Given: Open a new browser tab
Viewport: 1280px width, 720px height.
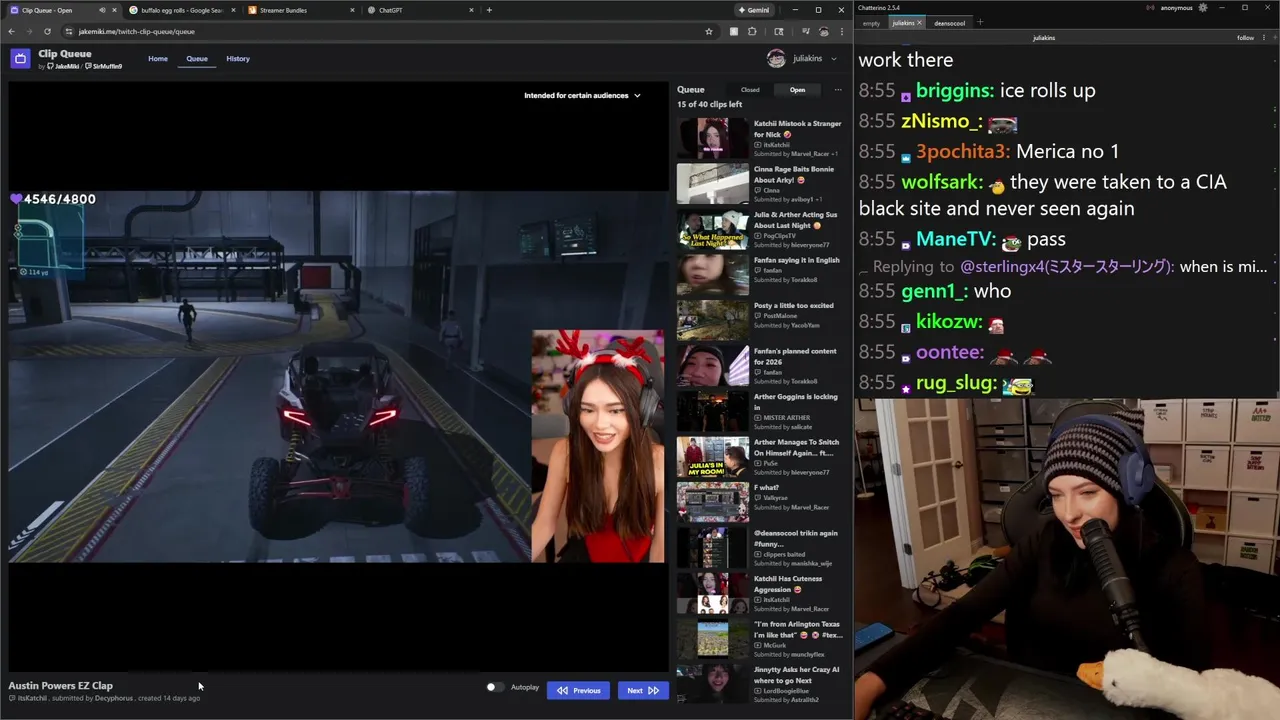Looking at the screenshot, I should (x=489, y=10).
